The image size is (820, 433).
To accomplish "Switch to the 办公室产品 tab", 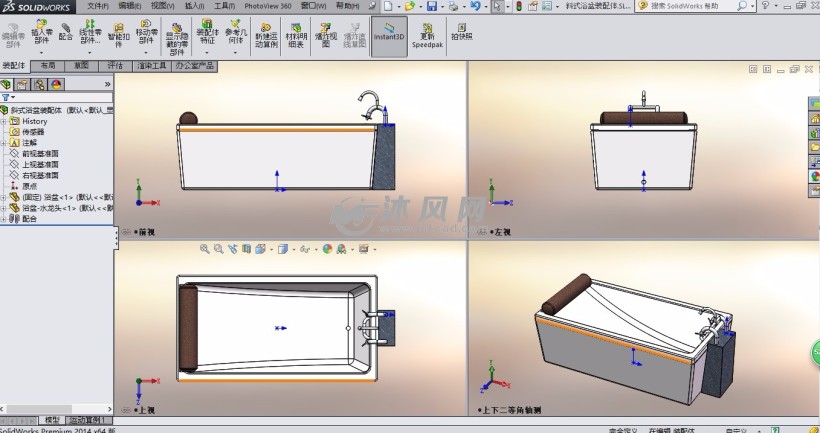I will point(195,66).
